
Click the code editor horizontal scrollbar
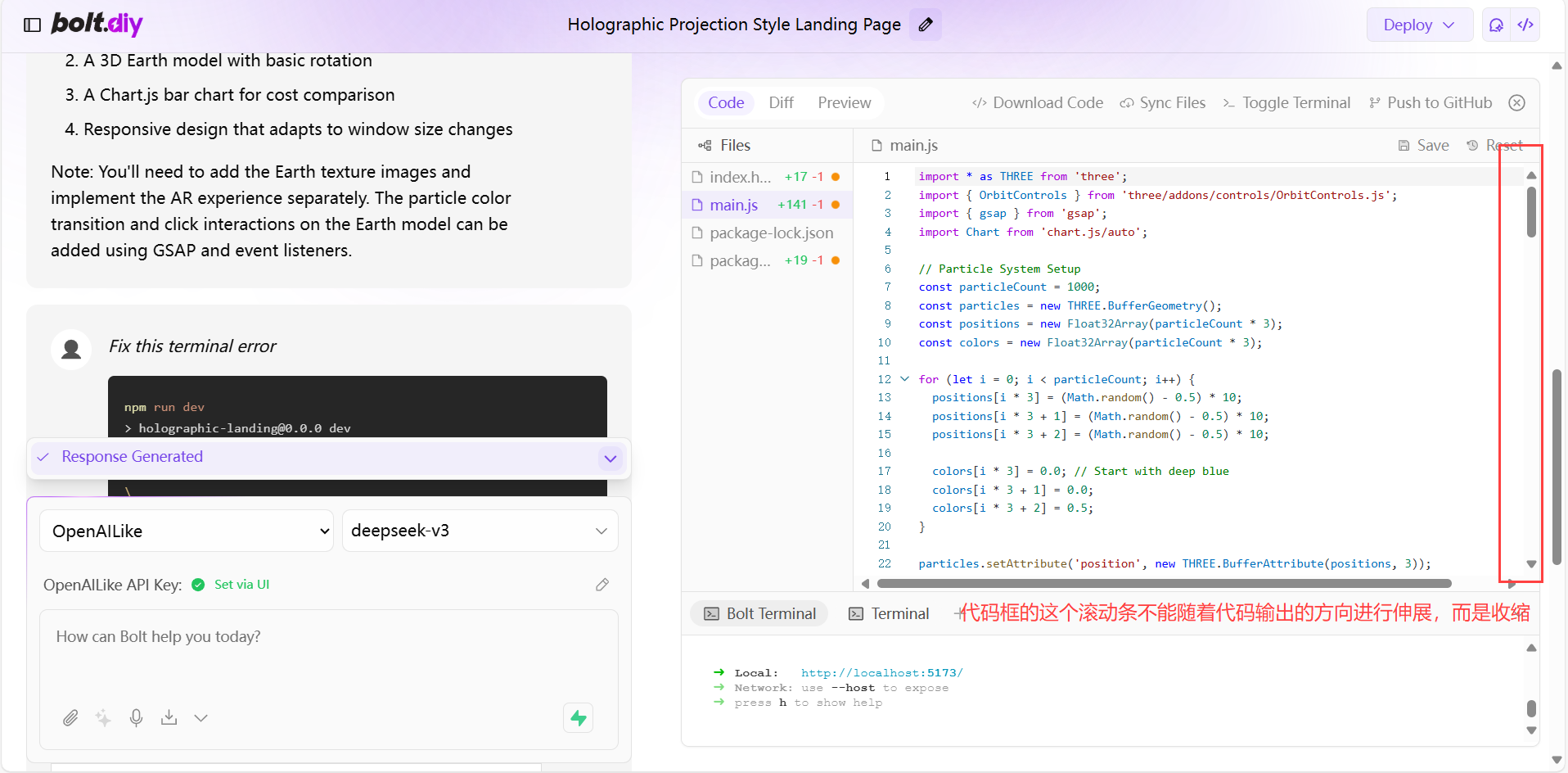coord(1164,584)
